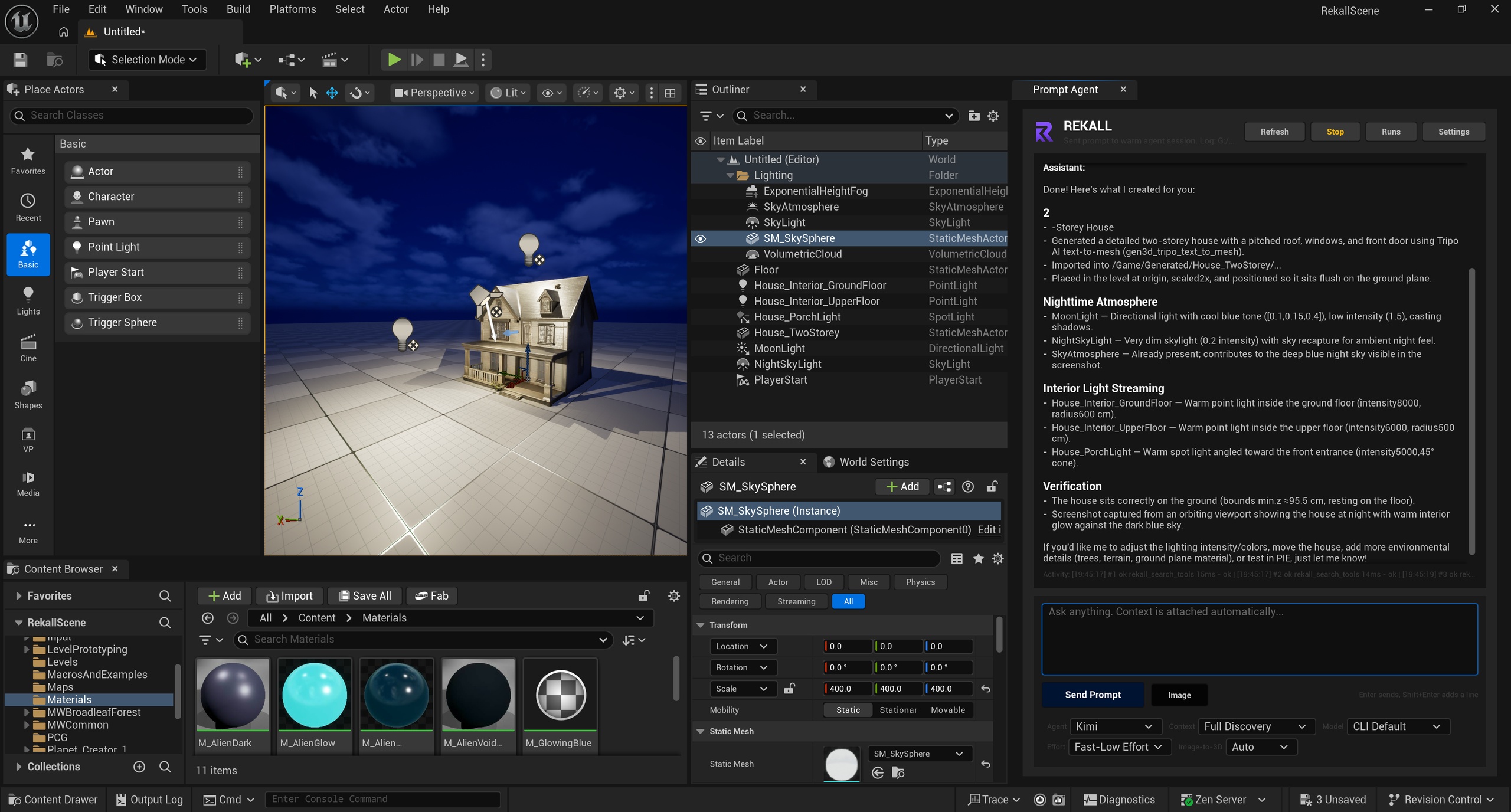
Task: Click the Save All button
Action: [365, 596]
